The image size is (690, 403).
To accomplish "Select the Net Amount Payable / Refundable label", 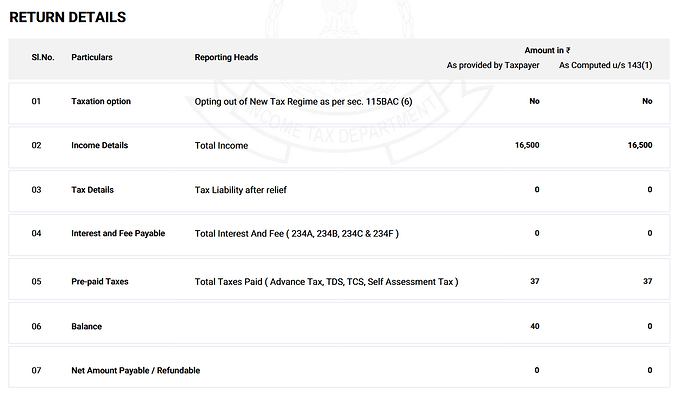I will coord(136,370).
